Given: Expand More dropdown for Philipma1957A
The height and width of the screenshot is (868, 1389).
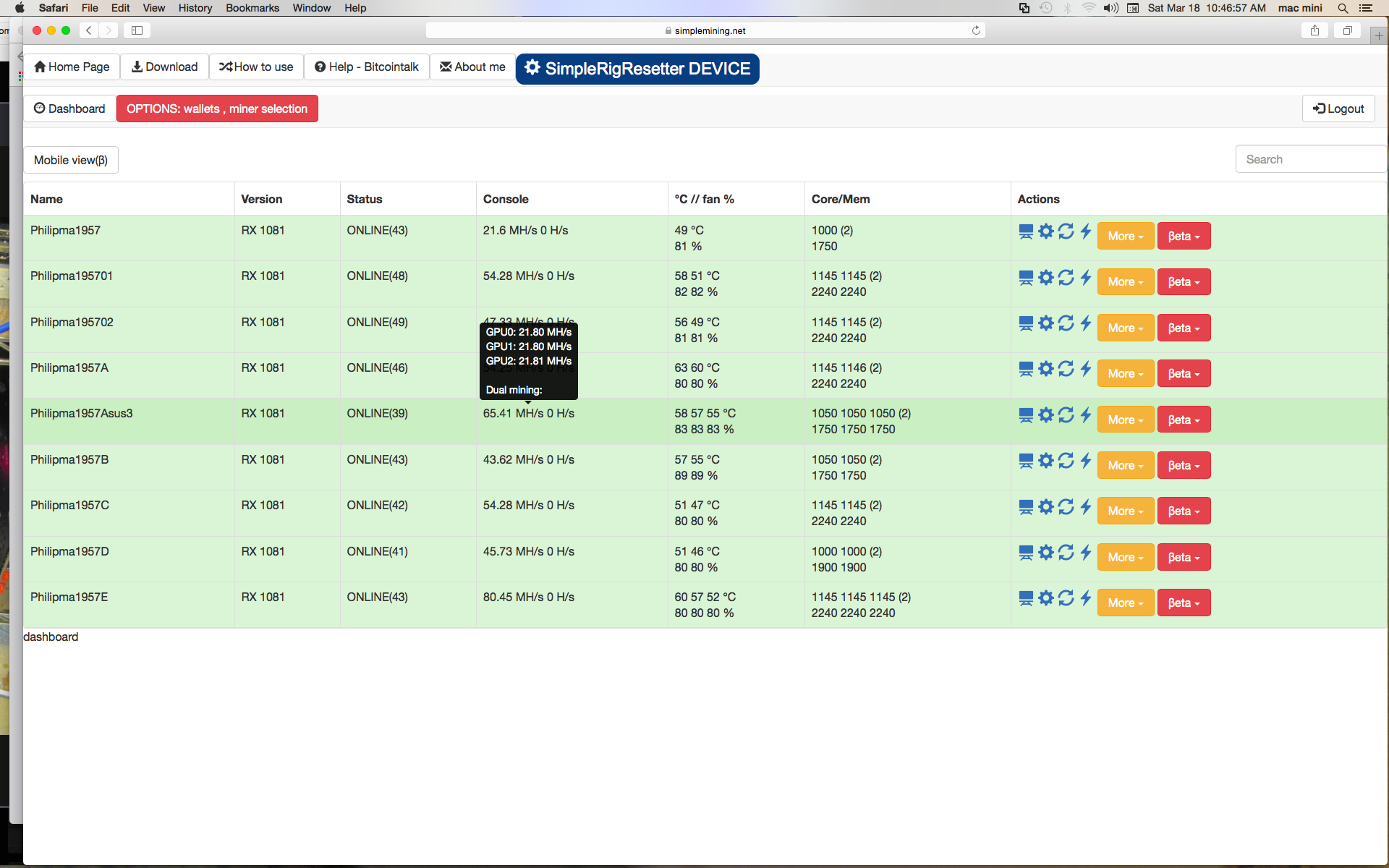Looking at the screenshot, I should [1126, 373].
